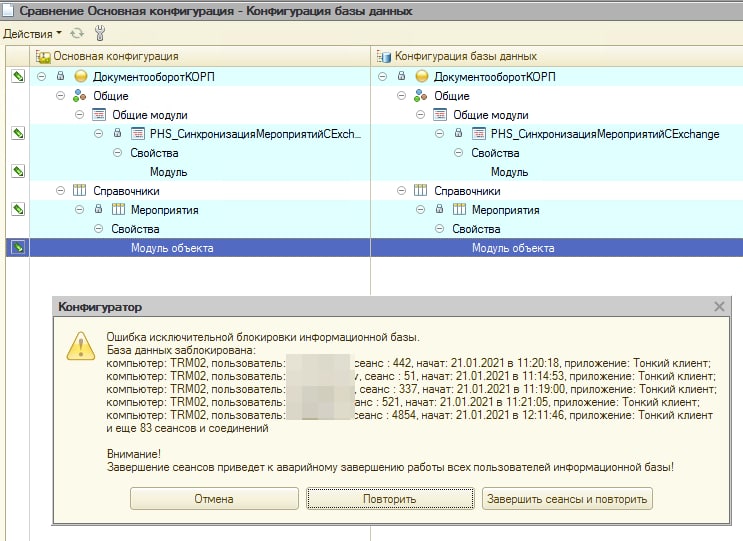This screenshot has width=743, height=541.
Task: Select Модуль in database configuration tree
Action: tap(509, 172)
